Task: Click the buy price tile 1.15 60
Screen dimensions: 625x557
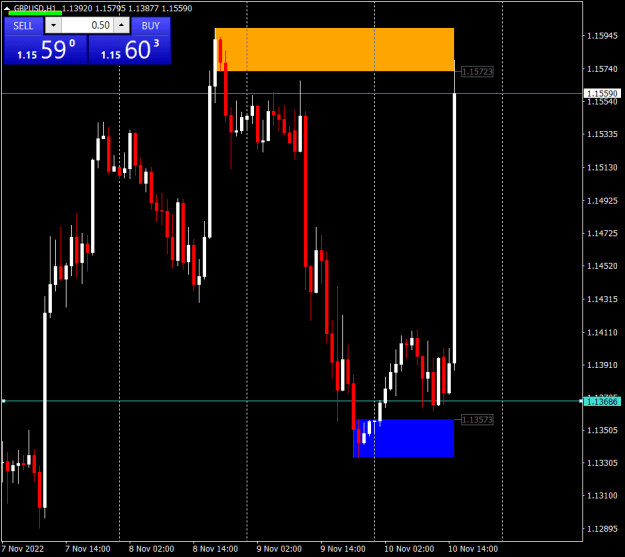Action: click(x=130, y=50)
